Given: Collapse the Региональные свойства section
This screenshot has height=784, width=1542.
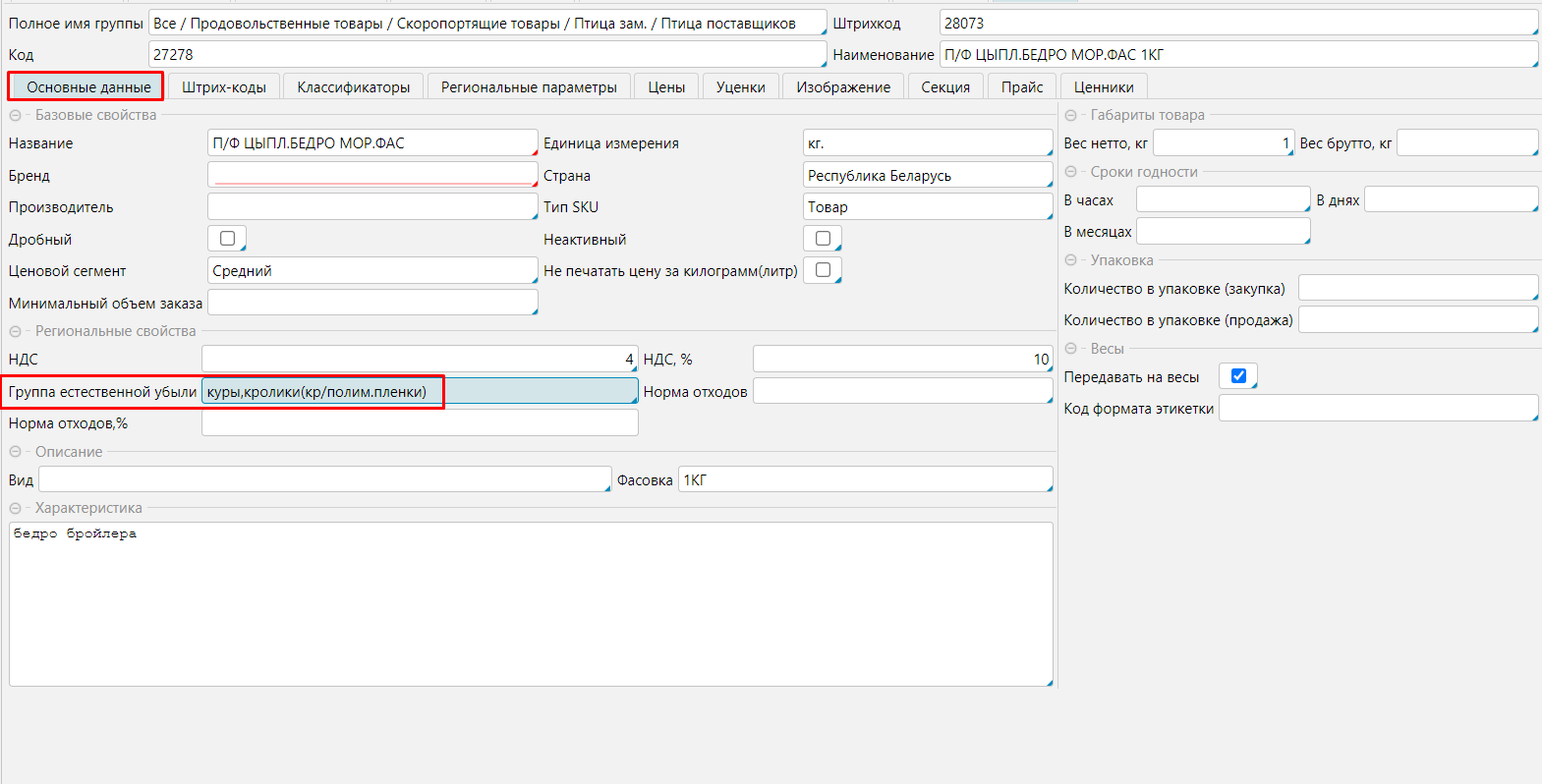Looking at the screenshot, I should (16, 332).
